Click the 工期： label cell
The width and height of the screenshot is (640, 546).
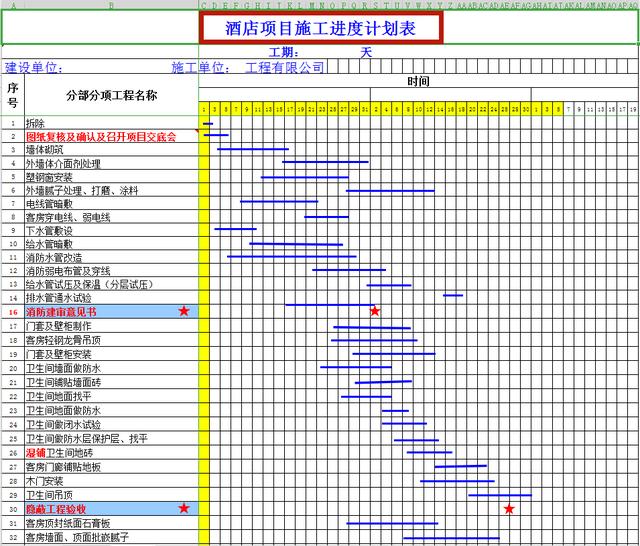click(284, 52)
